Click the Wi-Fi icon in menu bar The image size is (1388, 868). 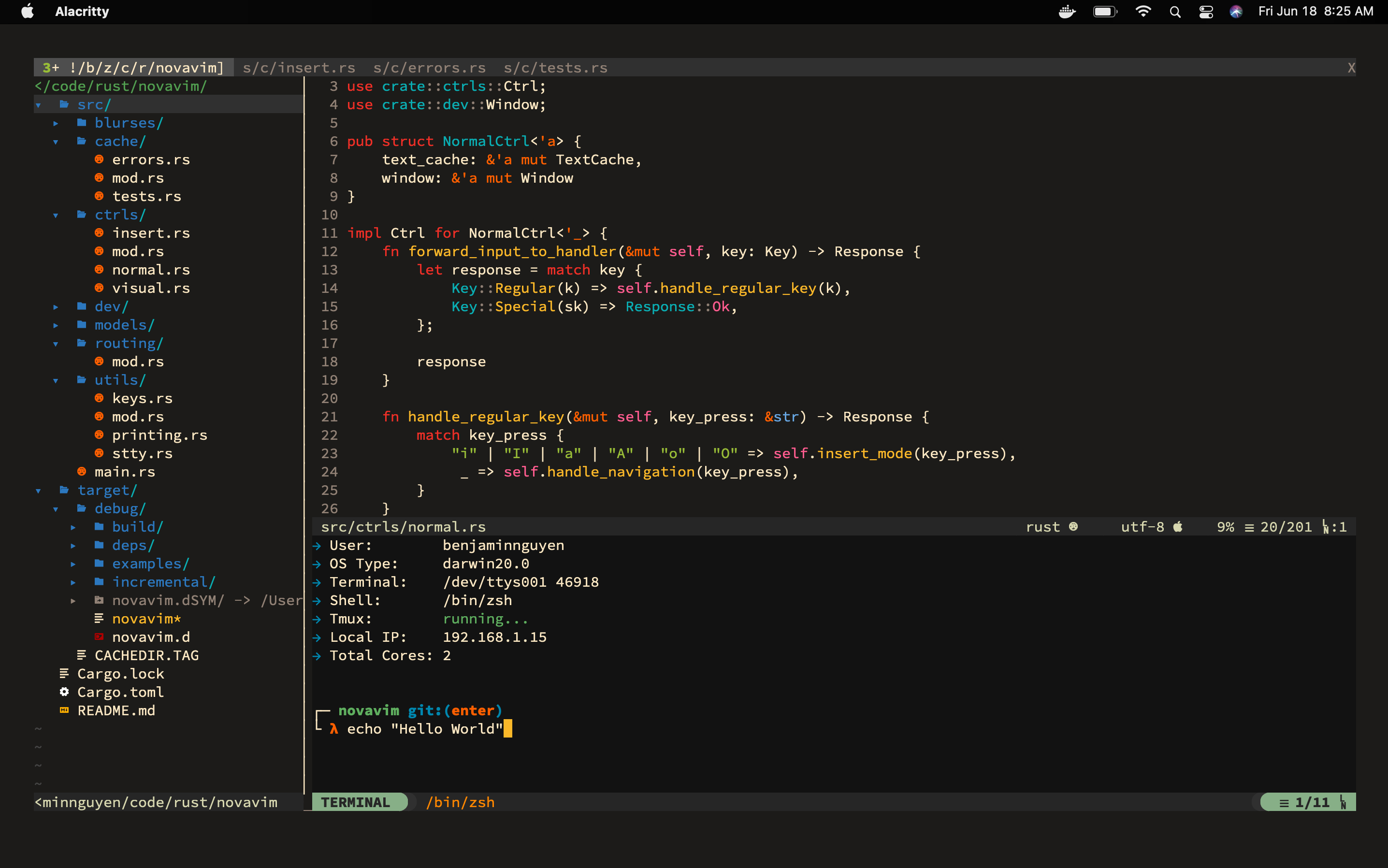tap(1144, 11)
